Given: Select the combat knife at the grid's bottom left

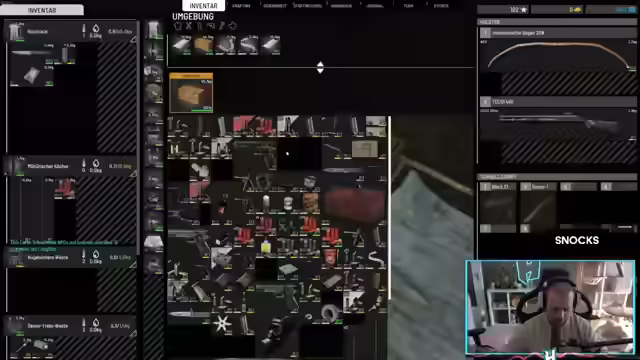Looking at the screenshot, I should click(189, 314).
